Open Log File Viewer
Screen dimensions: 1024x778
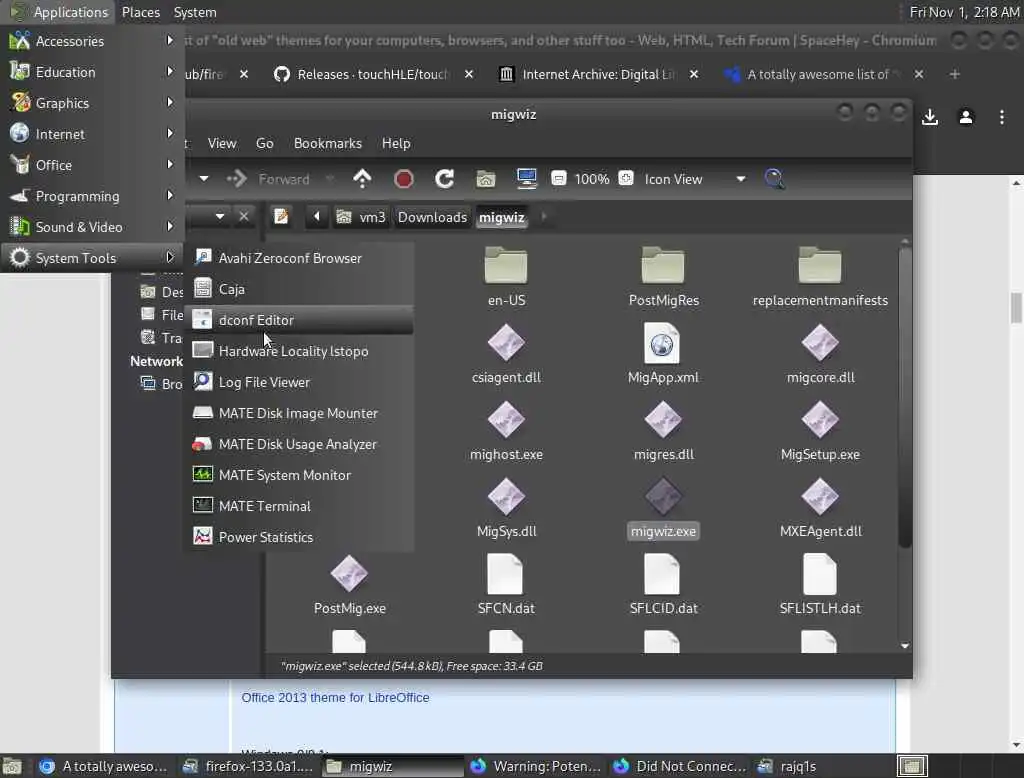tap(298, 382)
